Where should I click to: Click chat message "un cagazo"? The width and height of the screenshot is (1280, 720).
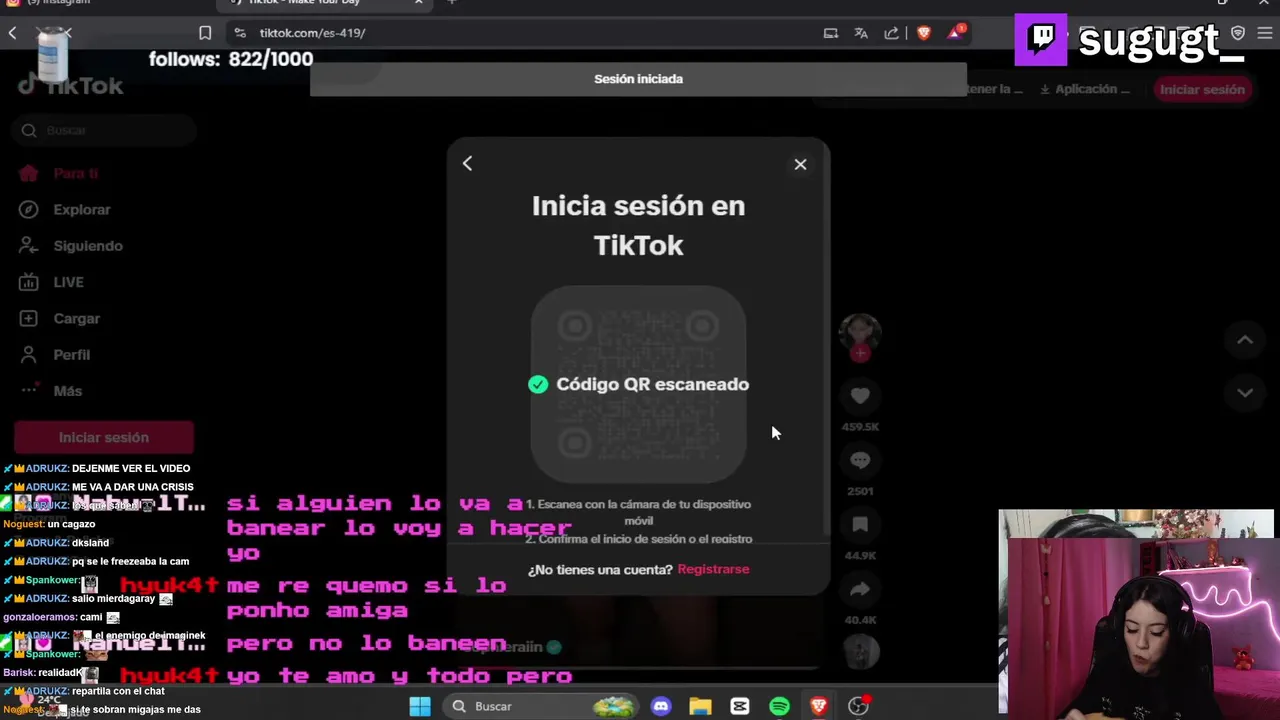(71, 524)
